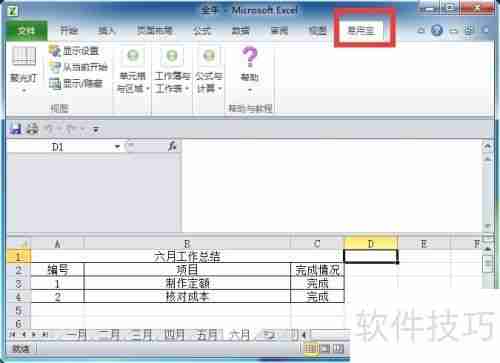The height and width of the screenshot is (363, 500).
Task: Click the insert new worksheet tab icon
Action: (269, 334)
